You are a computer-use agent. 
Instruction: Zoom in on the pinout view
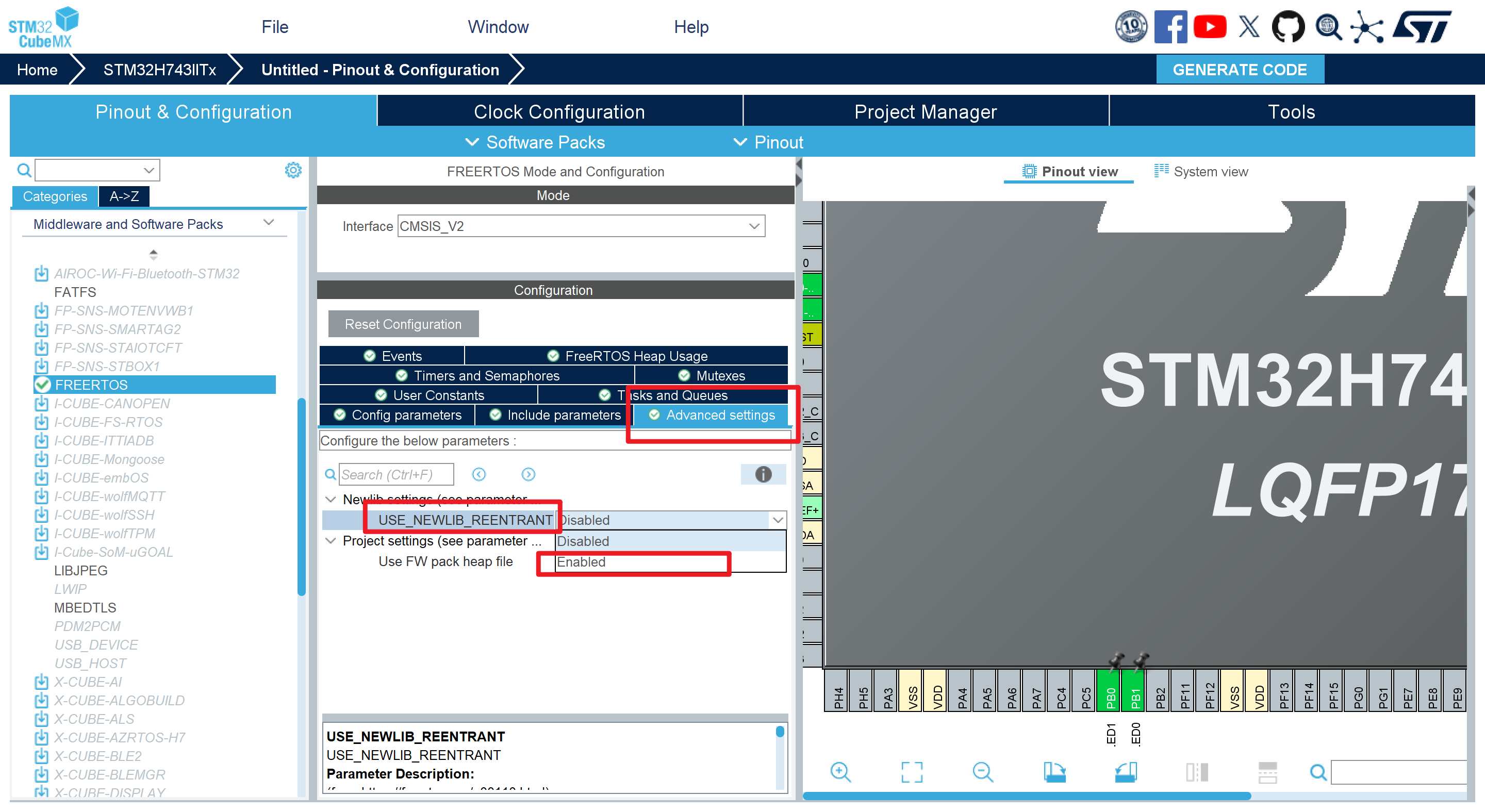(x=840, y=772)
